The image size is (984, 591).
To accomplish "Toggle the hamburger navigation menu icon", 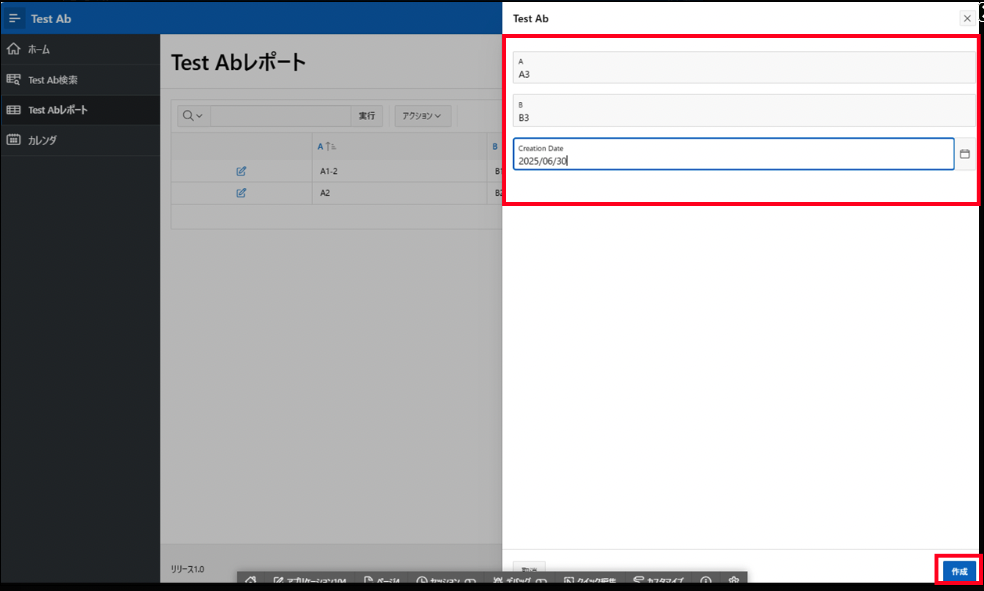I will click(14, 19).
